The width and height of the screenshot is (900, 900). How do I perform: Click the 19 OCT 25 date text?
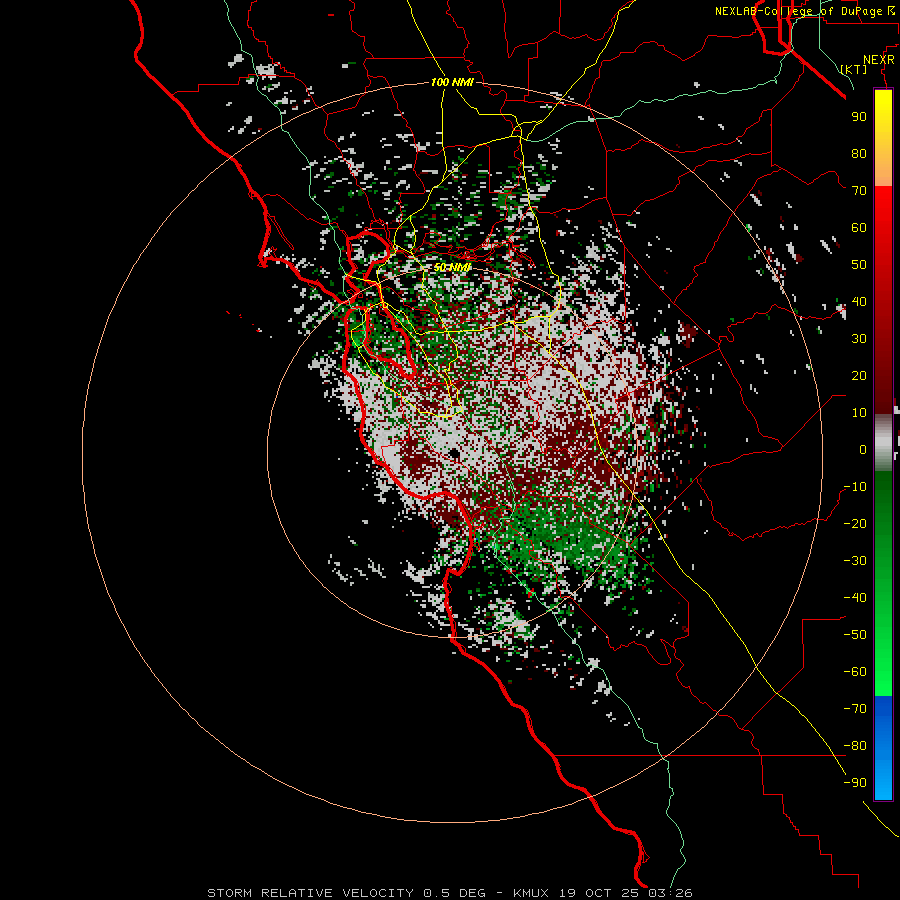tap(599, 893)
